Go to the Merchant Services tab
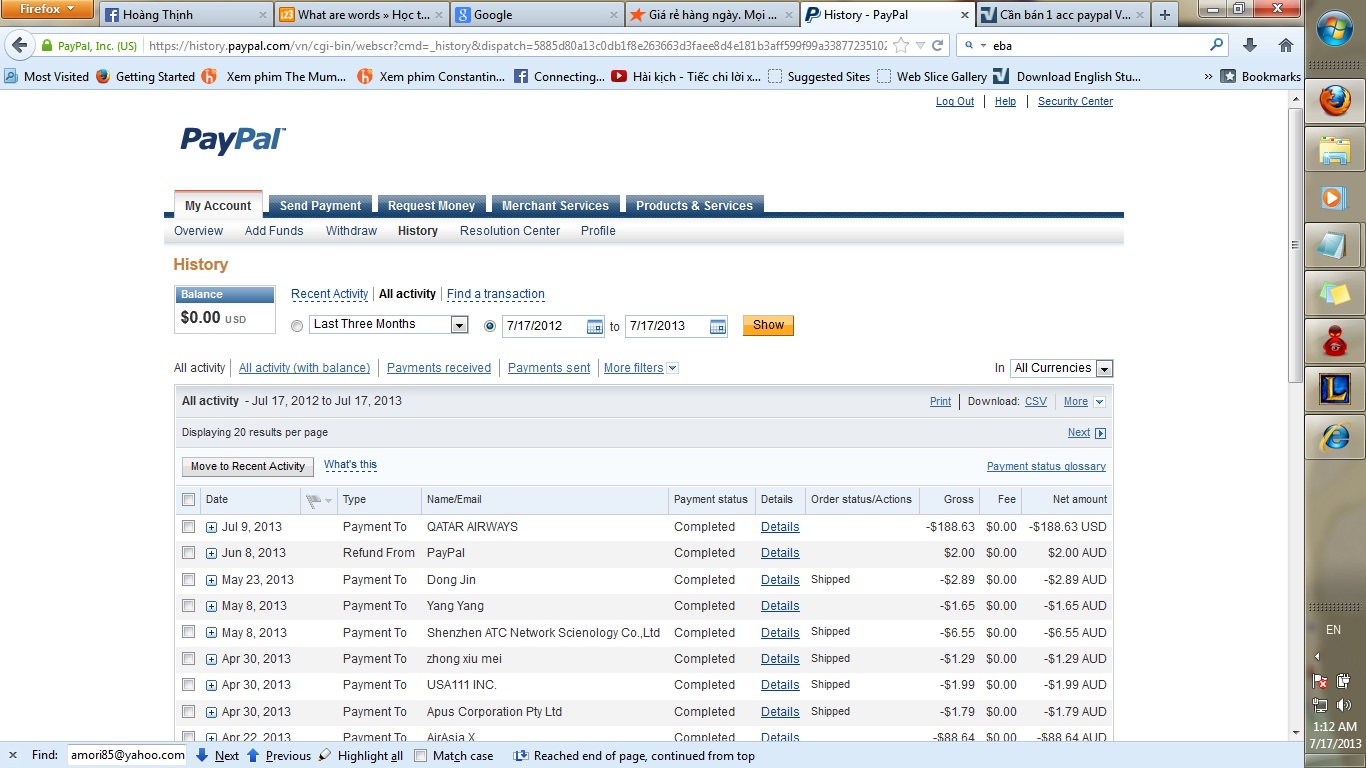 pos(555,205)
